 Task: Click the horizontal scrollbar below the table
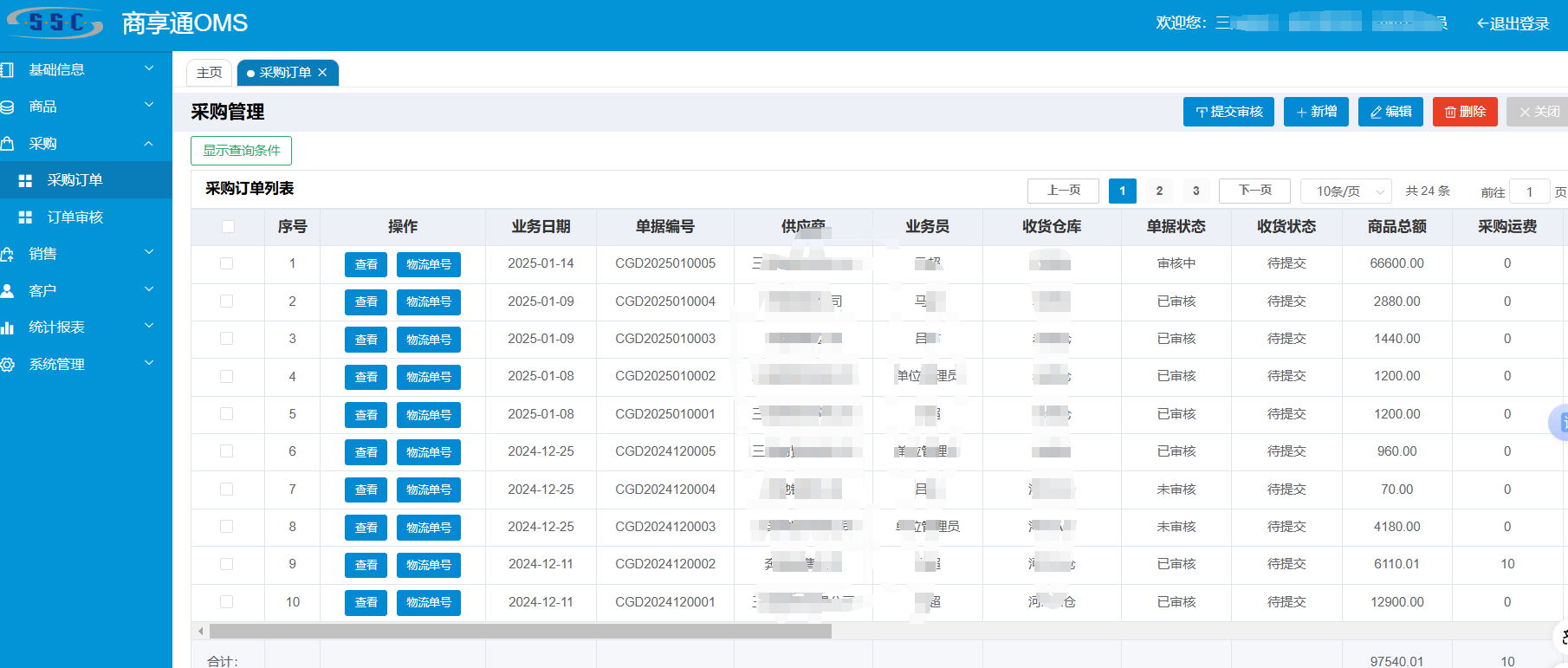(520, 632)
